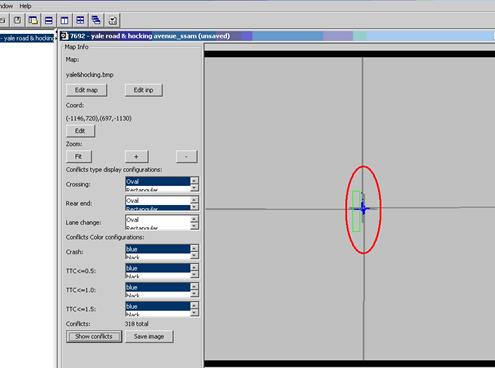Zoom in with the plus button
The height and width of the screenshot is (368, 495).
[136, 156]
